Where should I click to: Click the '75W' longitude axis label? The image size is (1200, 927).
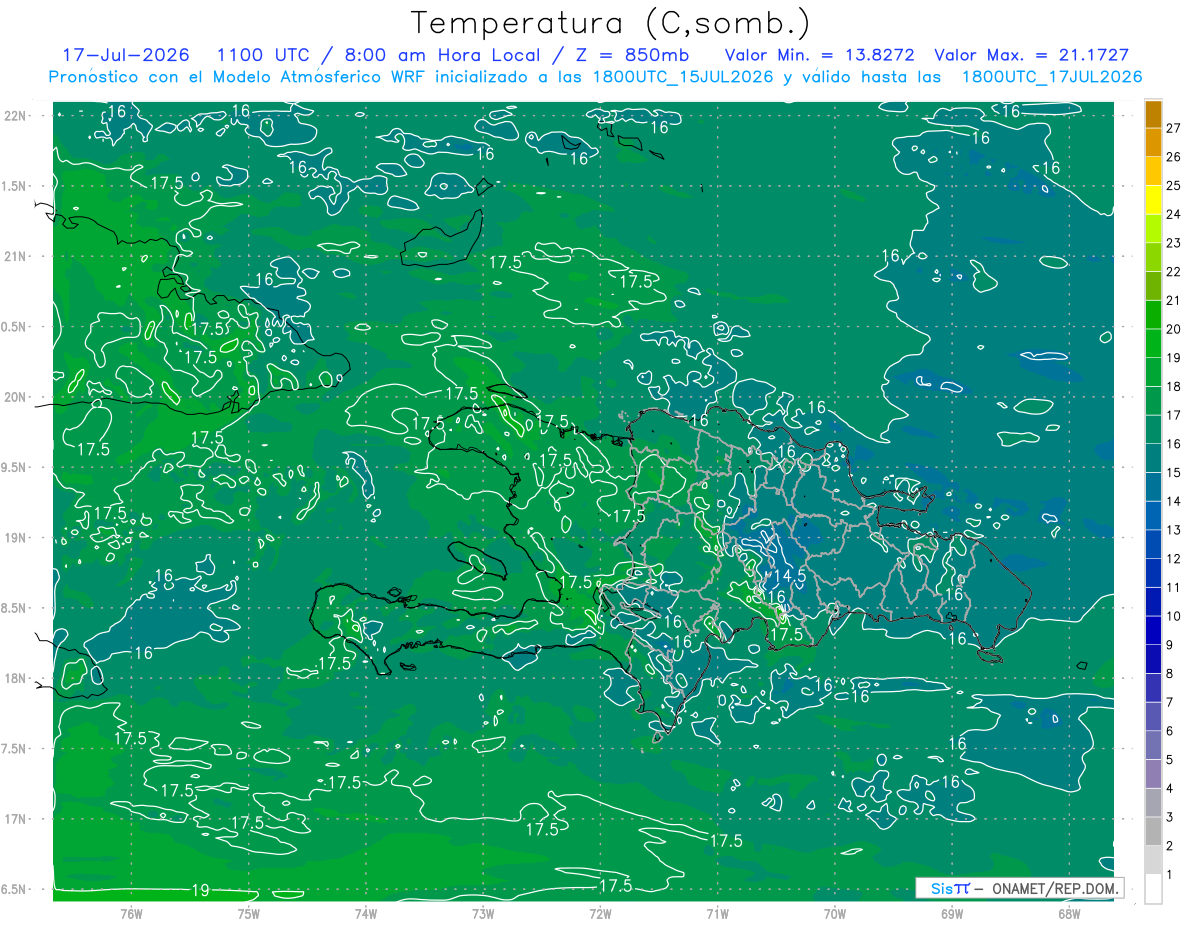[x=249, y=913]
